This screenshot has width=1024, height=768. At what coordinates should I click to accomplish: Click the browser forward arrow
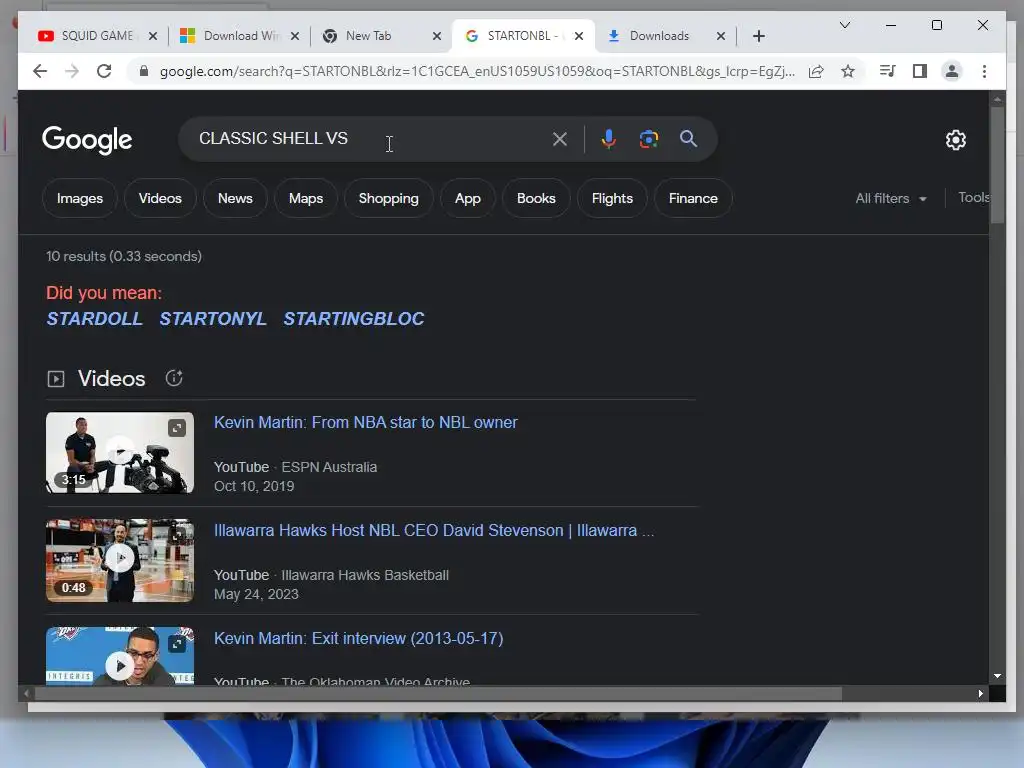(72, 71)
